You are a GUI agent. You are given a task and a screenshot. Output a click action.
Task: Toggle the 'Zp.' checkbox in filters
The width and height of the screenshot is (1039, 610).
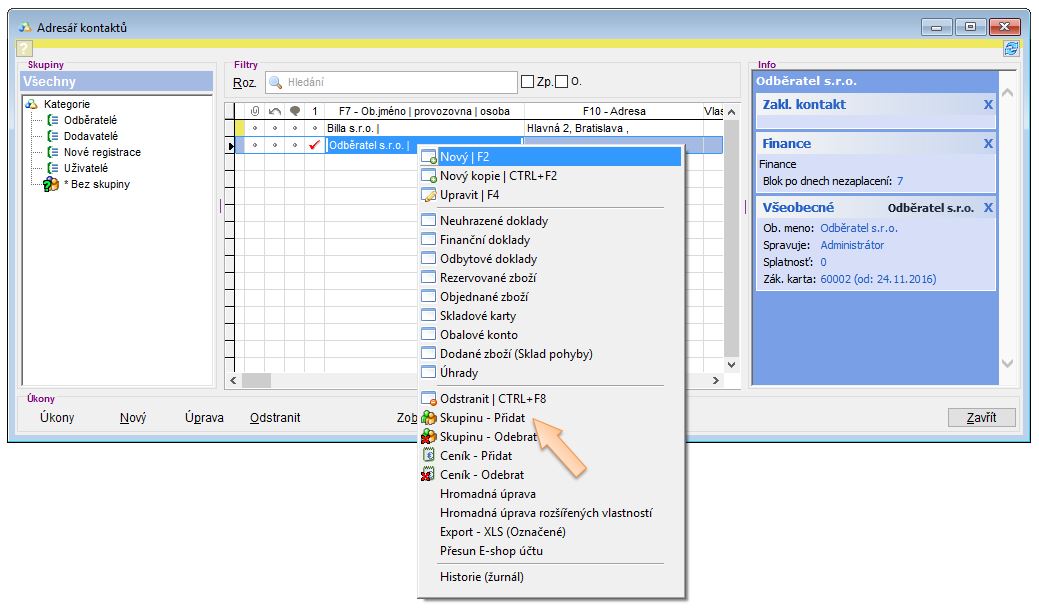(528, 82)
